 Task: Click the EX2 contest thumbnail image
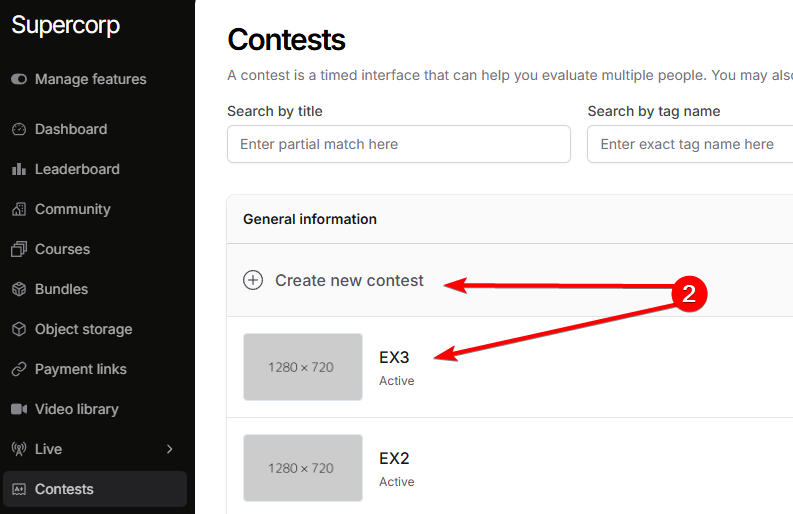[x=302, y=468]
